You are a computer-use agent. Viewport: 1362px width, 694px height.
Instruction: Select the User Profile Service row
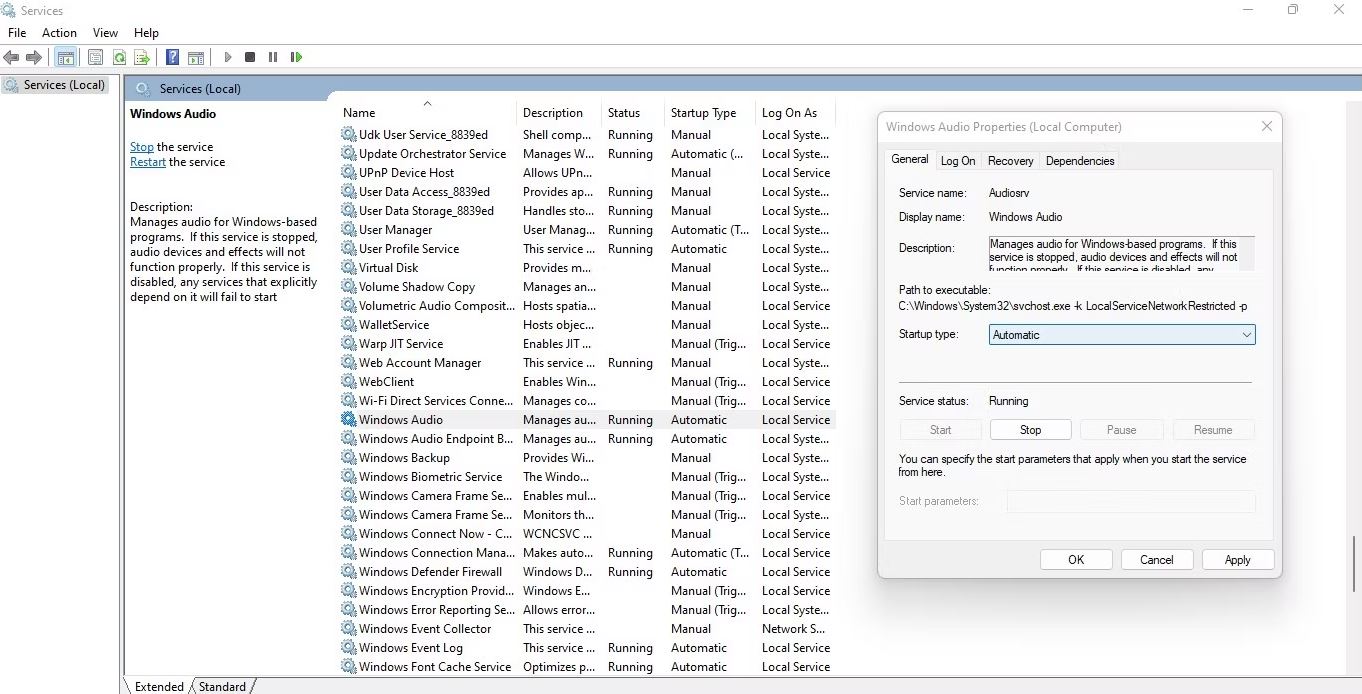[x=587, y=249]
